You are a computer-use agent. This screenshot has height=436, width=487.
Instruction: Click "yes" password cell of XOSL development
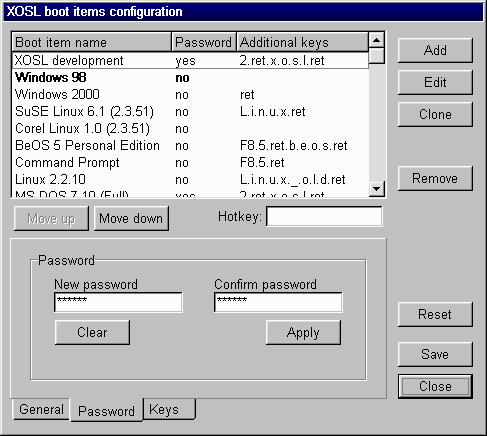pyautogui.click(x=185, y=61)
